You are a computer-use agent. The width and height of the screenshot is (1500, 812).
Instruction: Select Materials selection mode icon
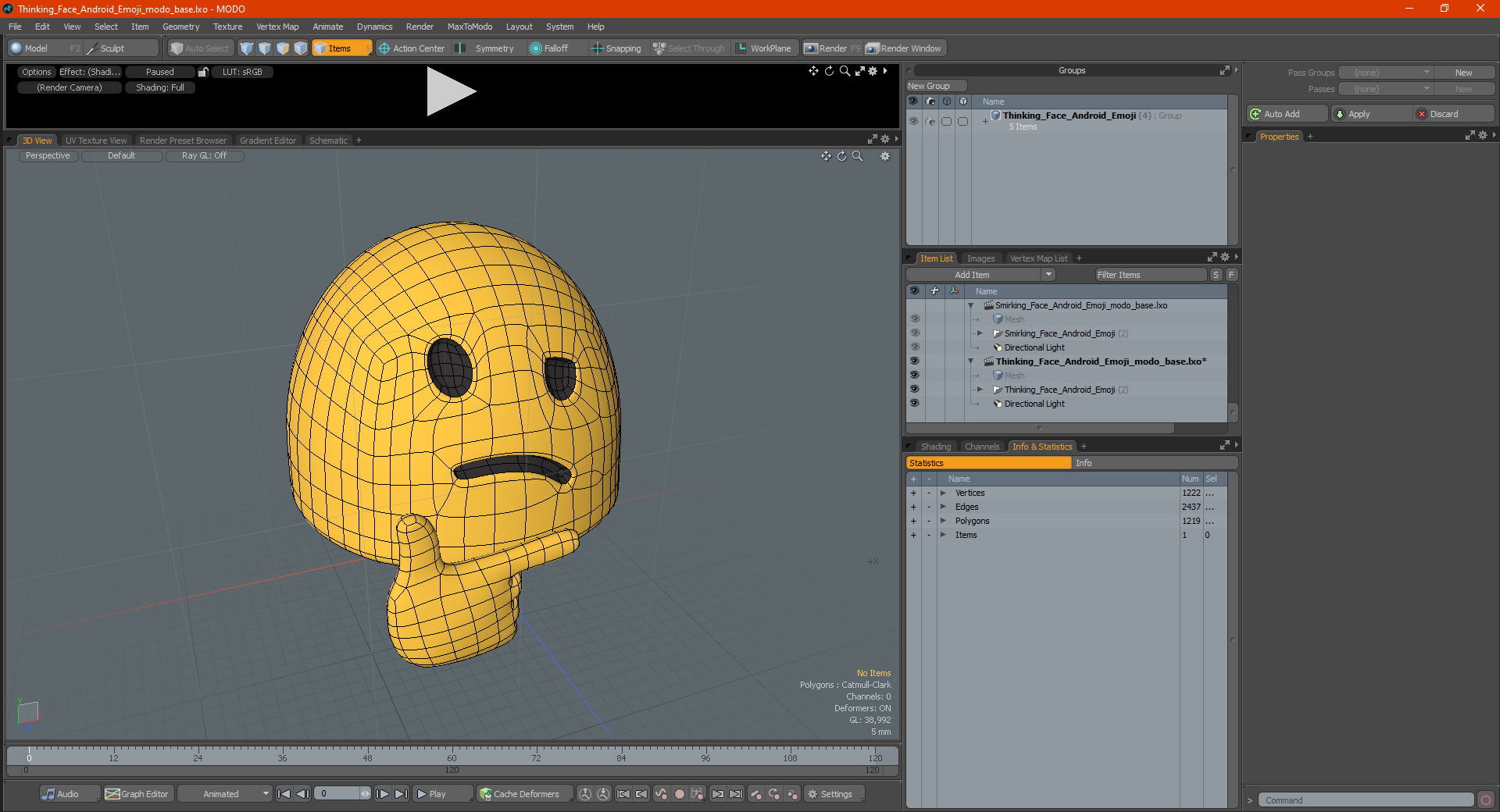pos(301,48)
